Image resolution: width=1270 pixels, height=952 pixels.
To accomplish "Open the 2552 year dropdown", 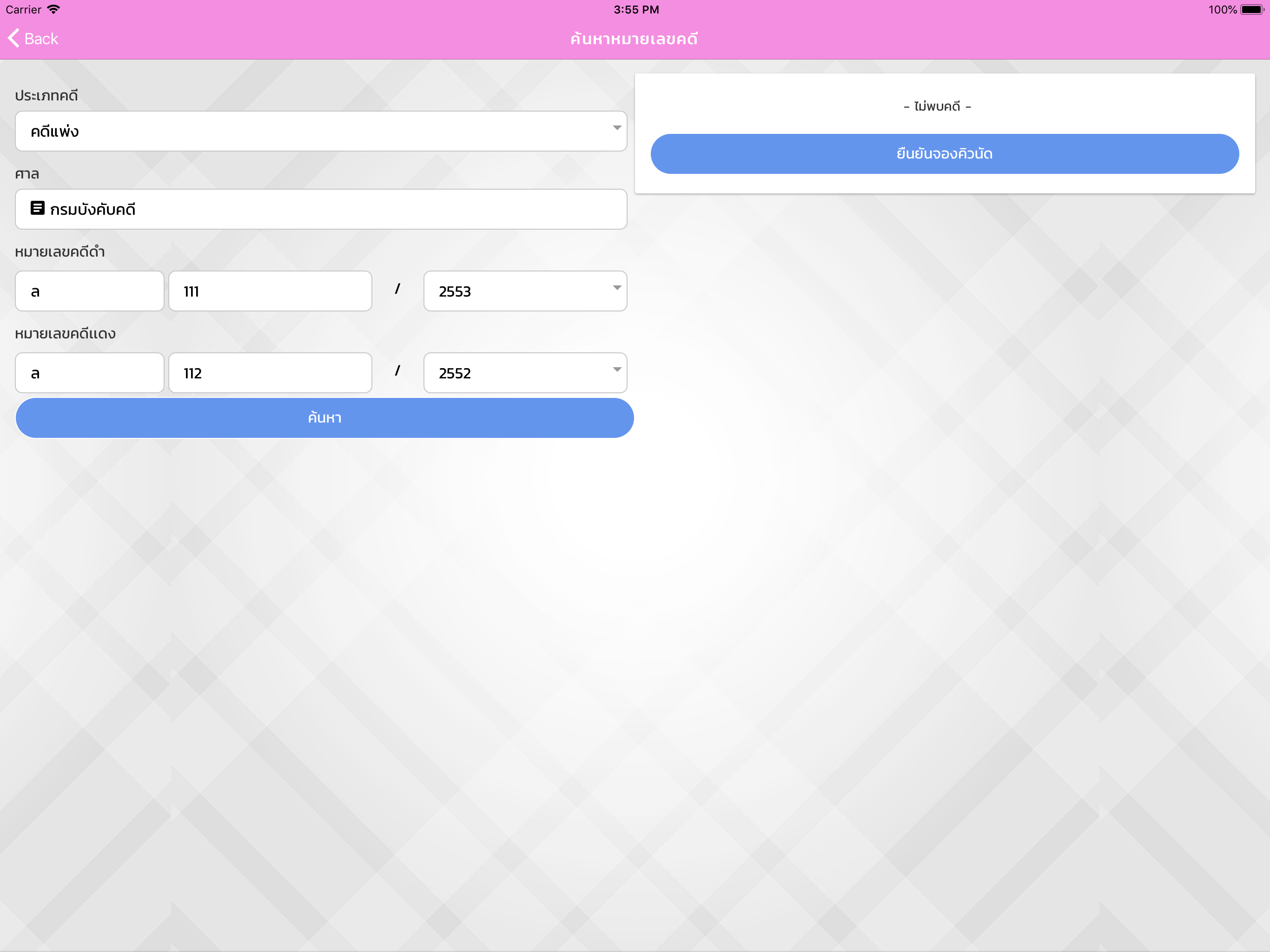I will click(525, 373).
